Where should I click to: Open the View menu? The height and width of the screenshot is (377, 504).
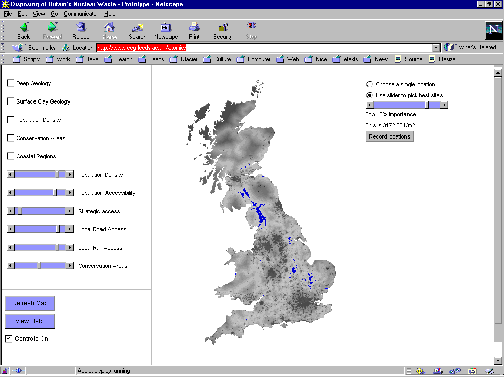coord(39,14)
